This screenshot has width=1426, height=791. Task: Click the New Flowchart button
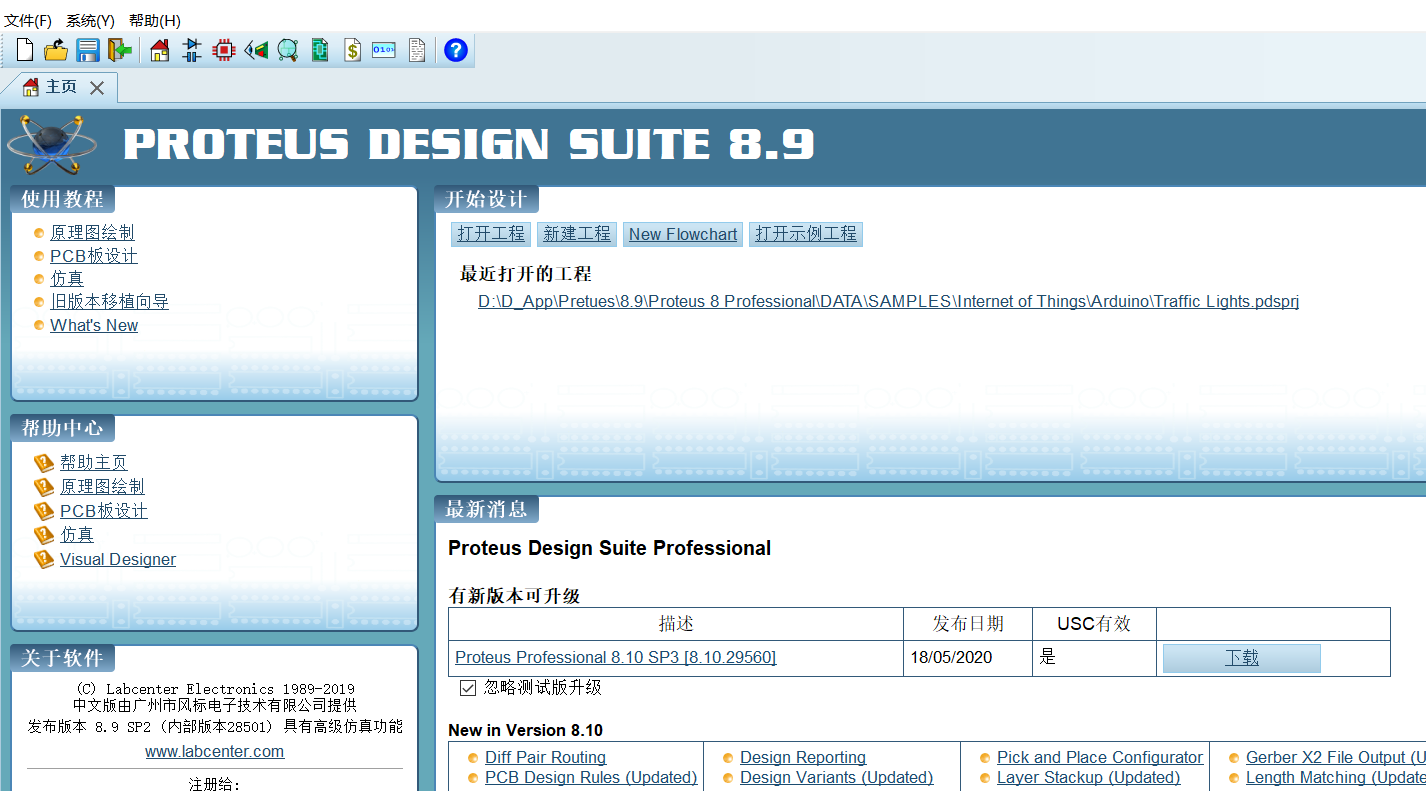point(683,234)
